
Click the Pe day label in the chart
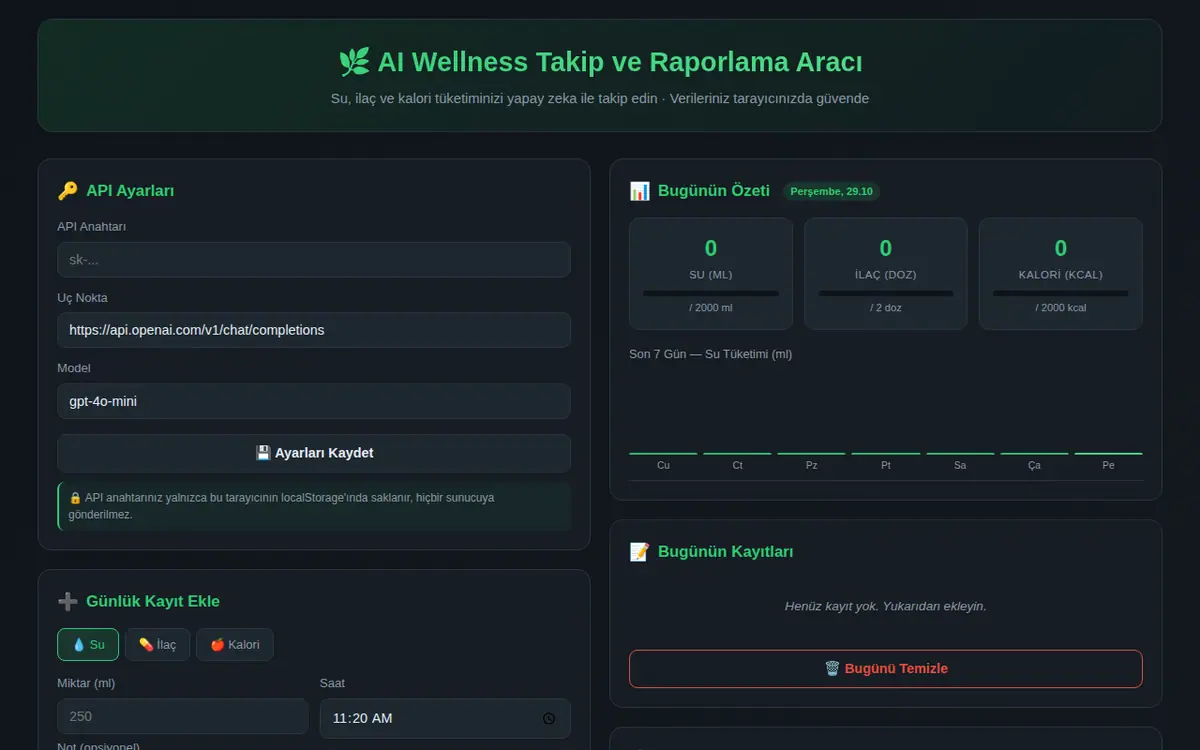pyautogui.click(x=1108, y=465)
